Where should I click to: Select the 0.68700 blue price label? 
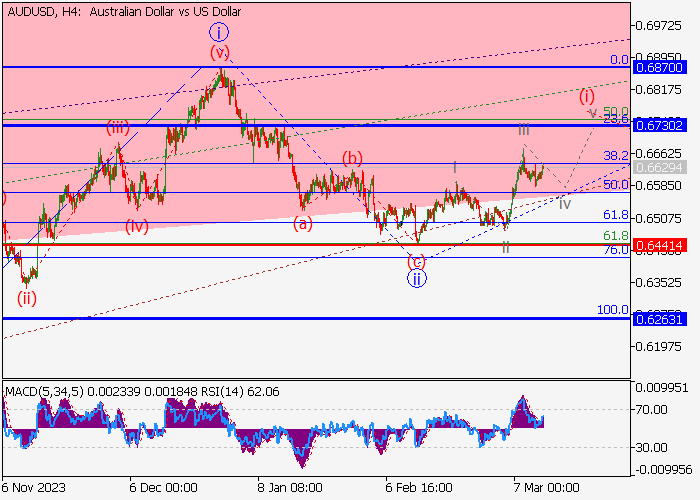[x=659, y=68]
